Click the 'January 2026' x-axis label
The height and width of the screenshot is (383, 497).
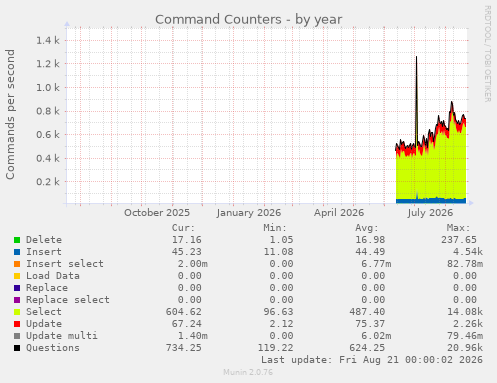click(x=249, y=213)
